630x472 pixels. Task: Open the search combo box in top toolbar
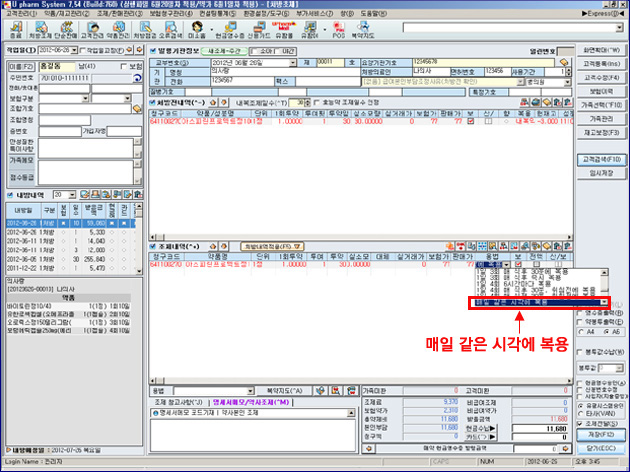click(x=513, y=27)
